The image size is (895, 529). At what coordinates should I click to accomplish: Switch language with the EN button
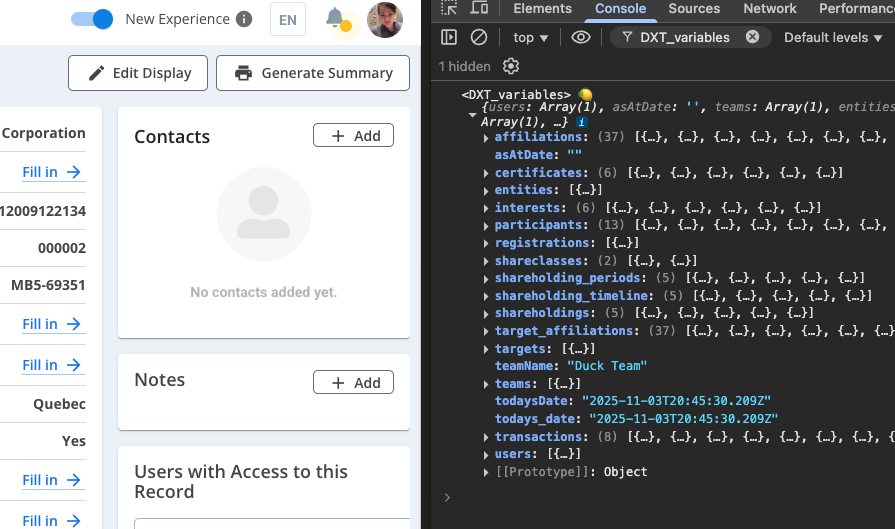(x=288, y=19)
